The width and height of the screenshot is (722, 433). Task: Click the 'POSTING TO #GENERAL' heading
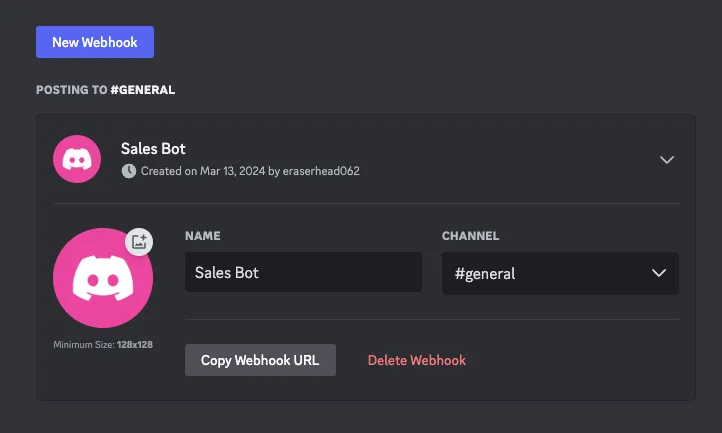point(105,90)
